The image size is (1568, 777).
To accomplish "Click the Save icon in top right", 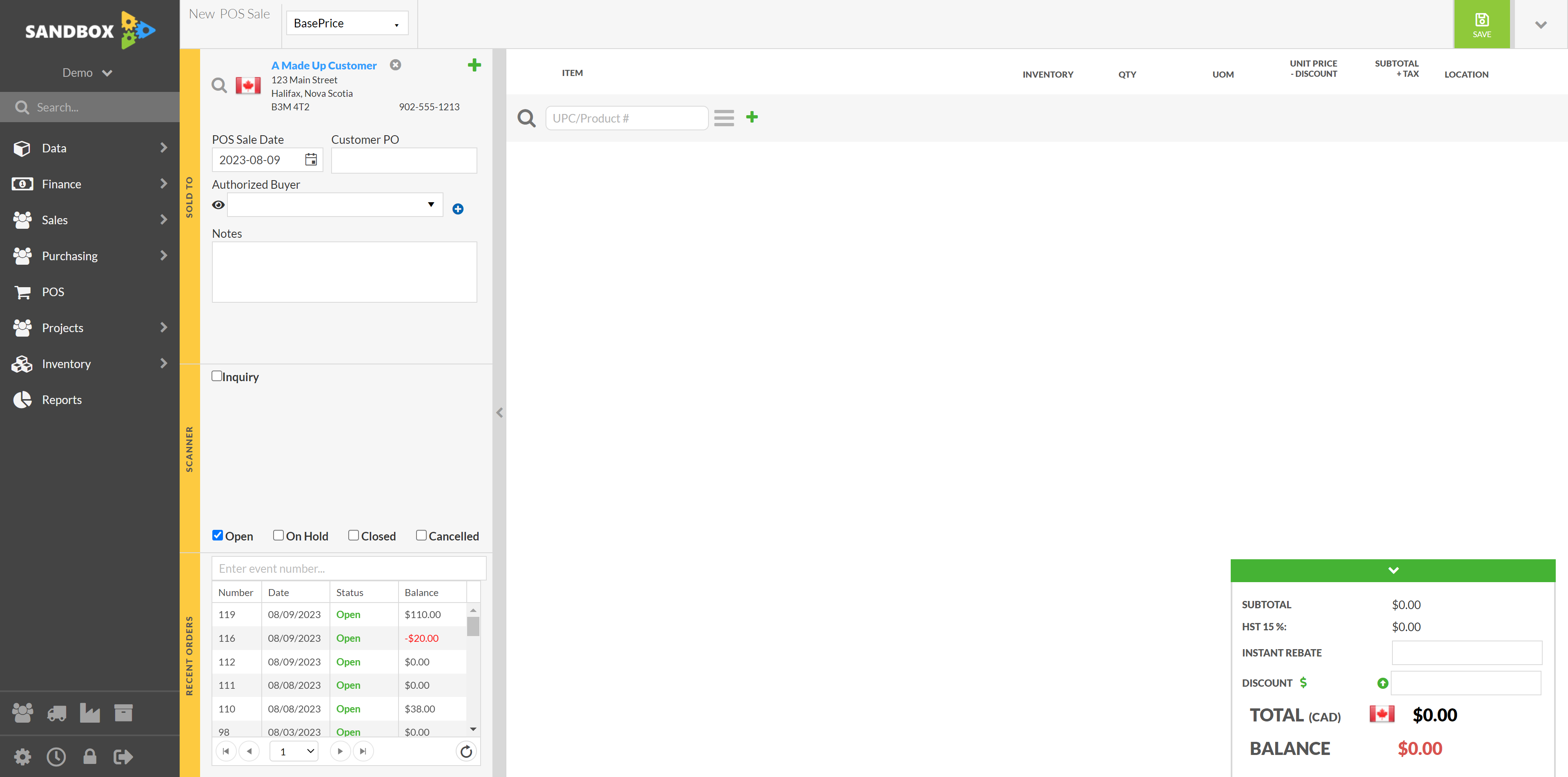I will (x=1483, y=24).
